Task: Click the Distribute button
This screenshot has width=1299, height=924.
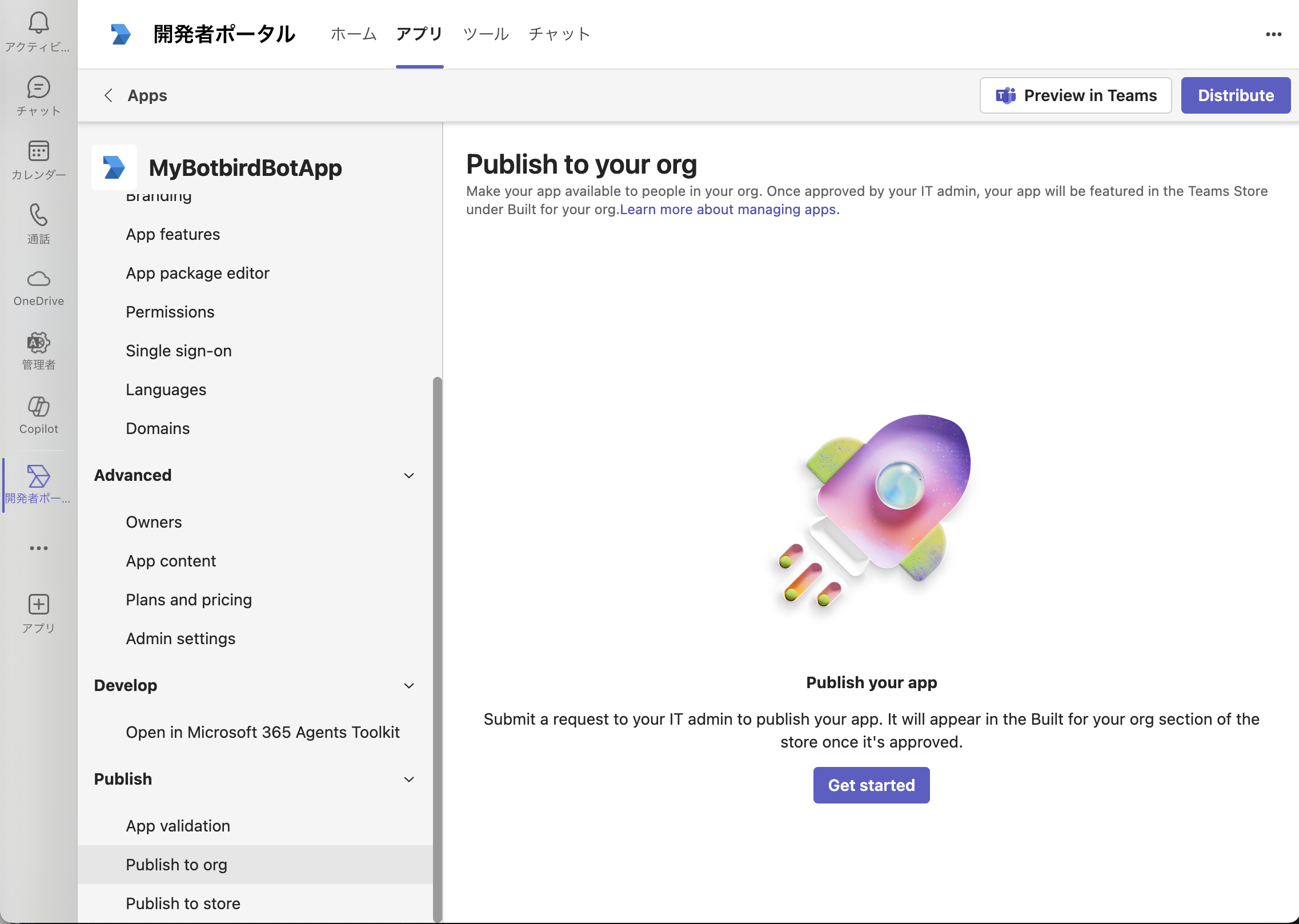Action: 1236,95
